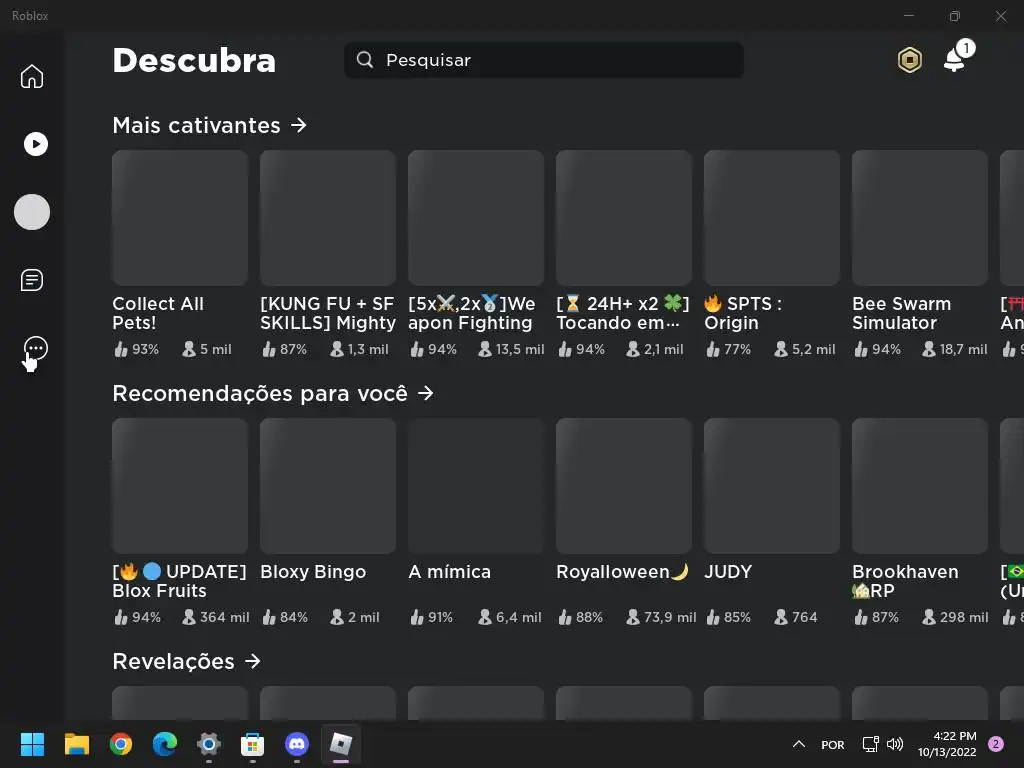Open the clock showing 4:22 PM
The width and height of the screenshot is (1024, 768).
pyautogui.click(x=947, y=744)
